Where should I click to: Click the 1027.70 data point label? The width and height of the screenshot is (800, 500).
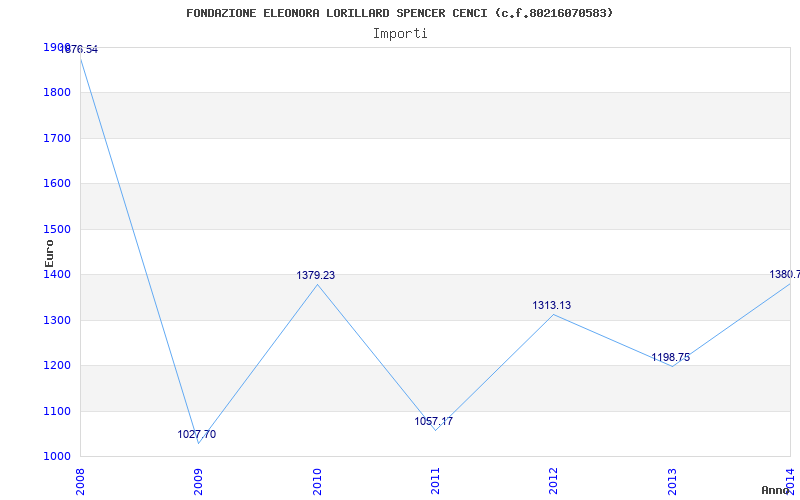pyautogui.click(x=197, y=435)
